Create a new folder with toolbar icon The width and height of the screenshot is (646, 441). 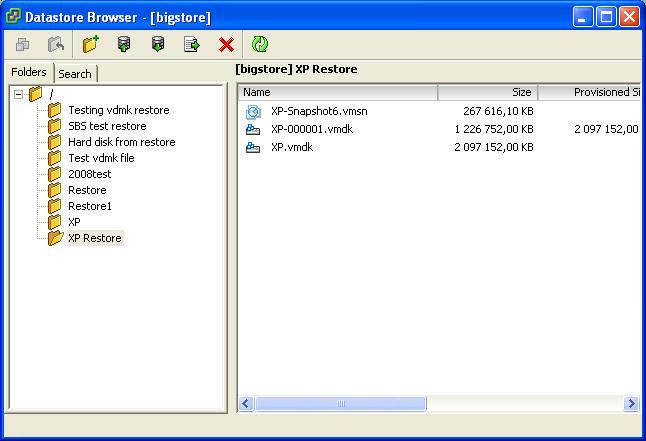pos(90,44)
